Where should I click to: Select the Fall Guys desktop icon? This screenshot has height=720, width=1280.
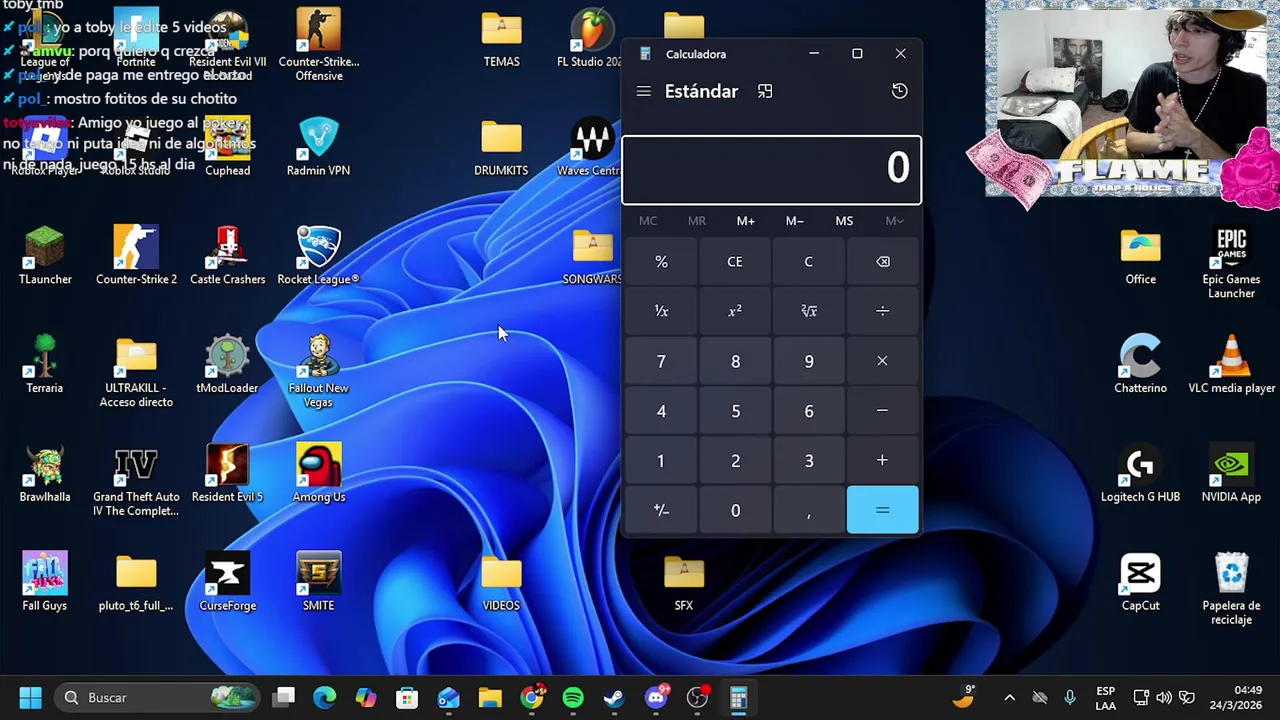tap(45, 582)
